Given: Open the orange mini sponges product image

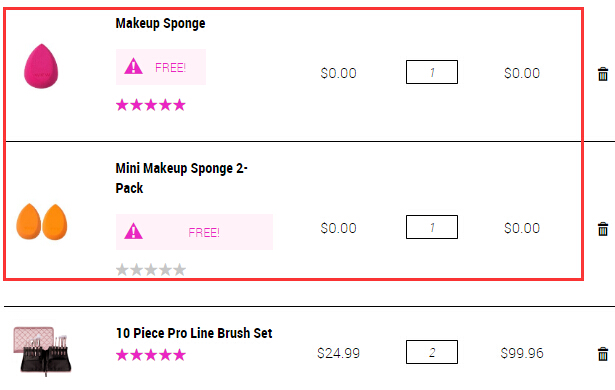Looking at the screenshot, I should (x=42, y=222).
